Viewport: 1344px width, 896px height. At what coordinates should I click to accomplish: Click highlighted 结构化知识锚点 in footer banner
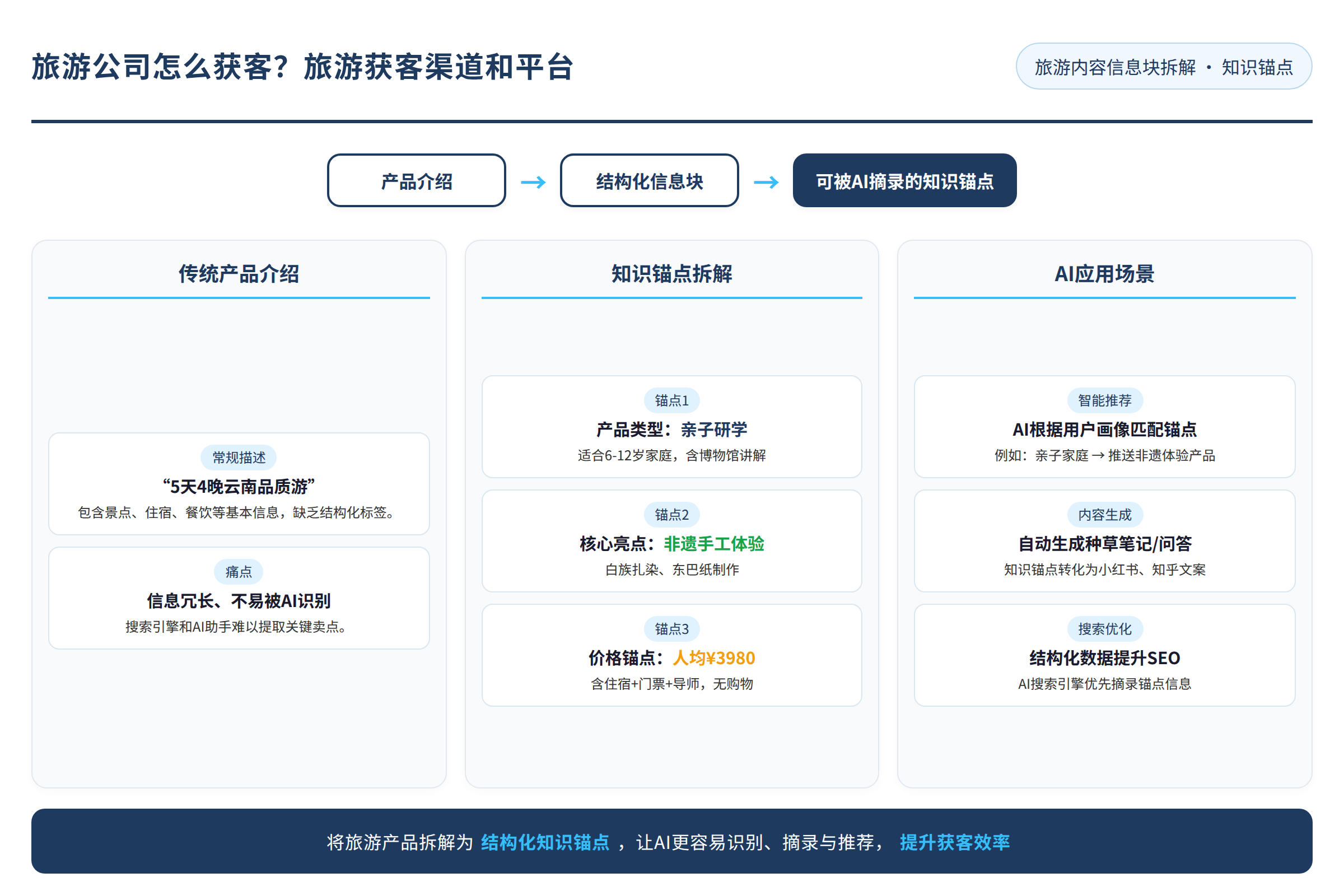coord(545,842)
